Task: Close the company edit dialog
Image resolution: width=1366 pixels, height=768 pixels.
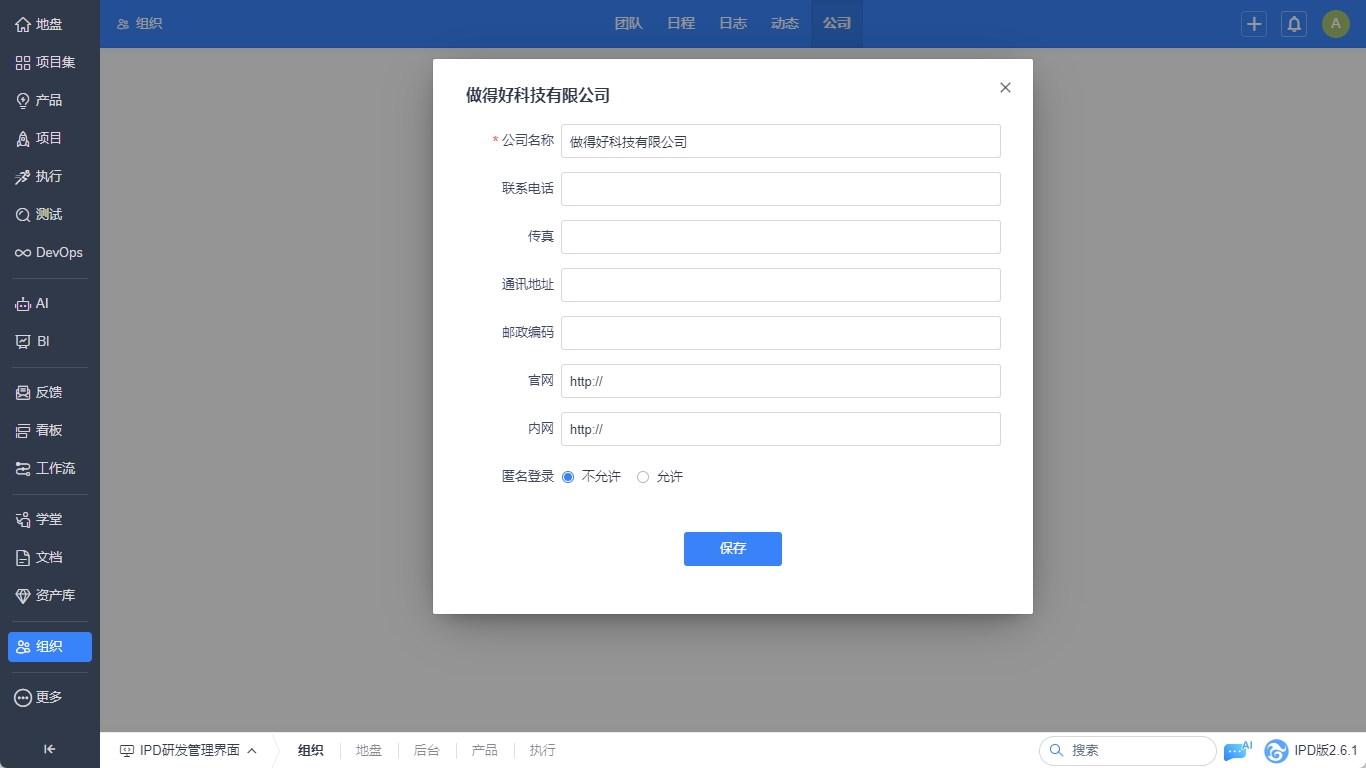Action: click(1005, 88)
